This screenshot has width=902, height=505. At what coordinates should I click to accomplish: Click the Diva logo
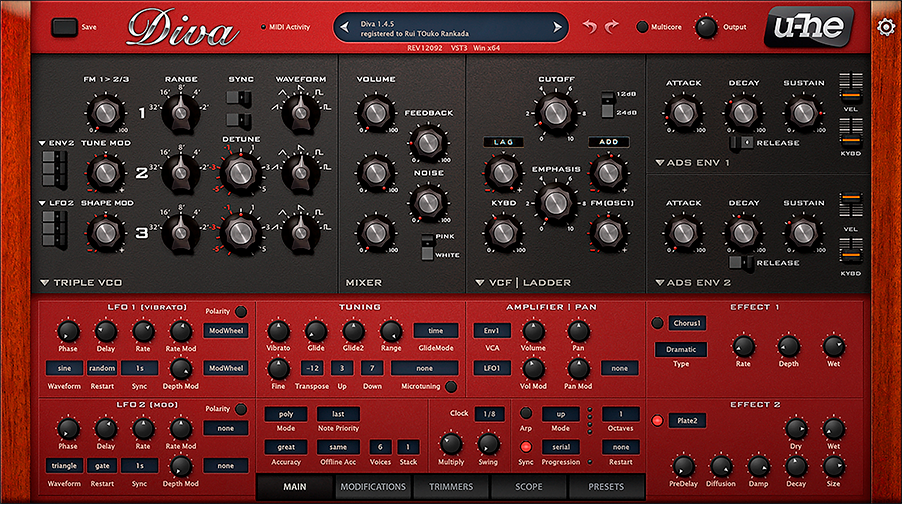182,28
